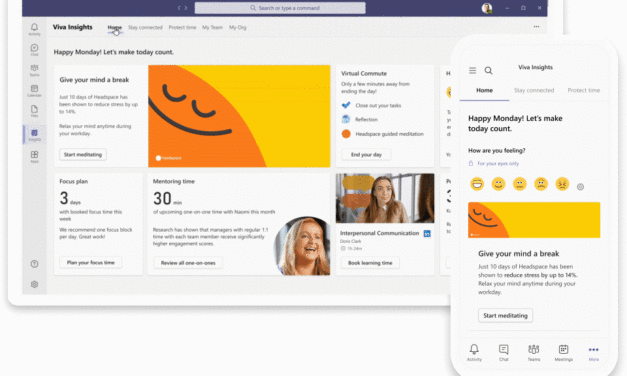Switch to the desktop Protect time tab
The height and width of the screenshot is (376, 627).
tap(182, 28)
